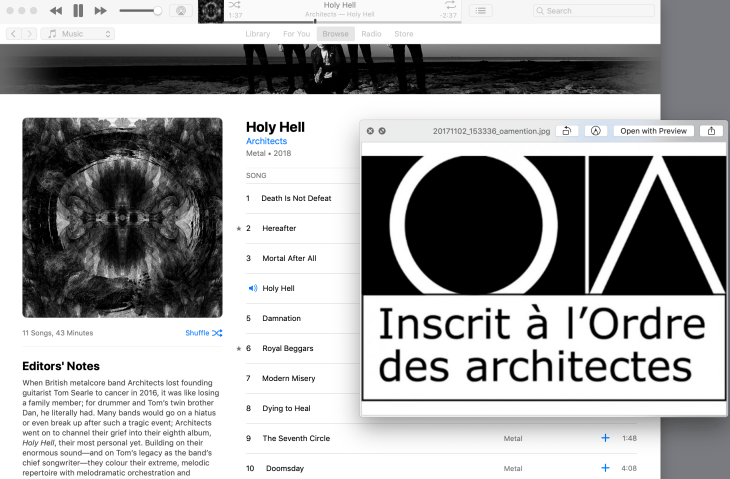Open the Up Next list icon

click(x=481, y=10)
